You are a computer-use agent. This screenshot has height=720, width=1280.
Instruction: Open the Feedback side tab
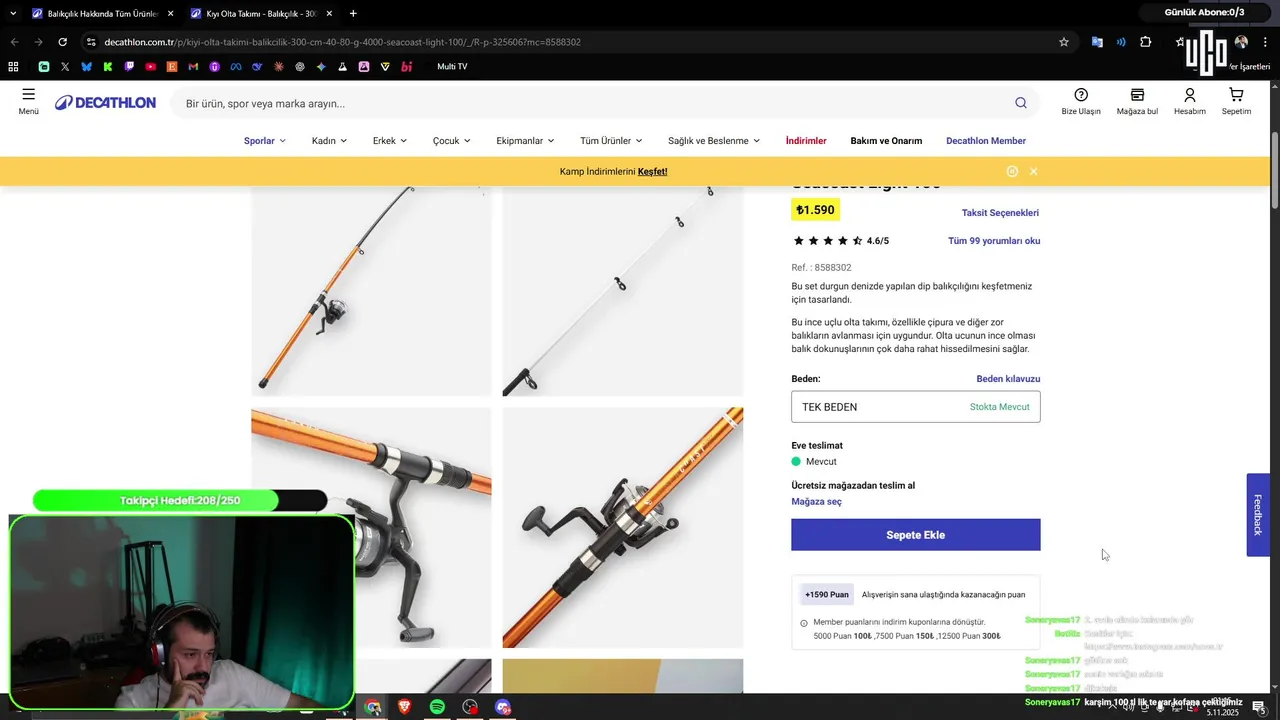point(1258,514)
